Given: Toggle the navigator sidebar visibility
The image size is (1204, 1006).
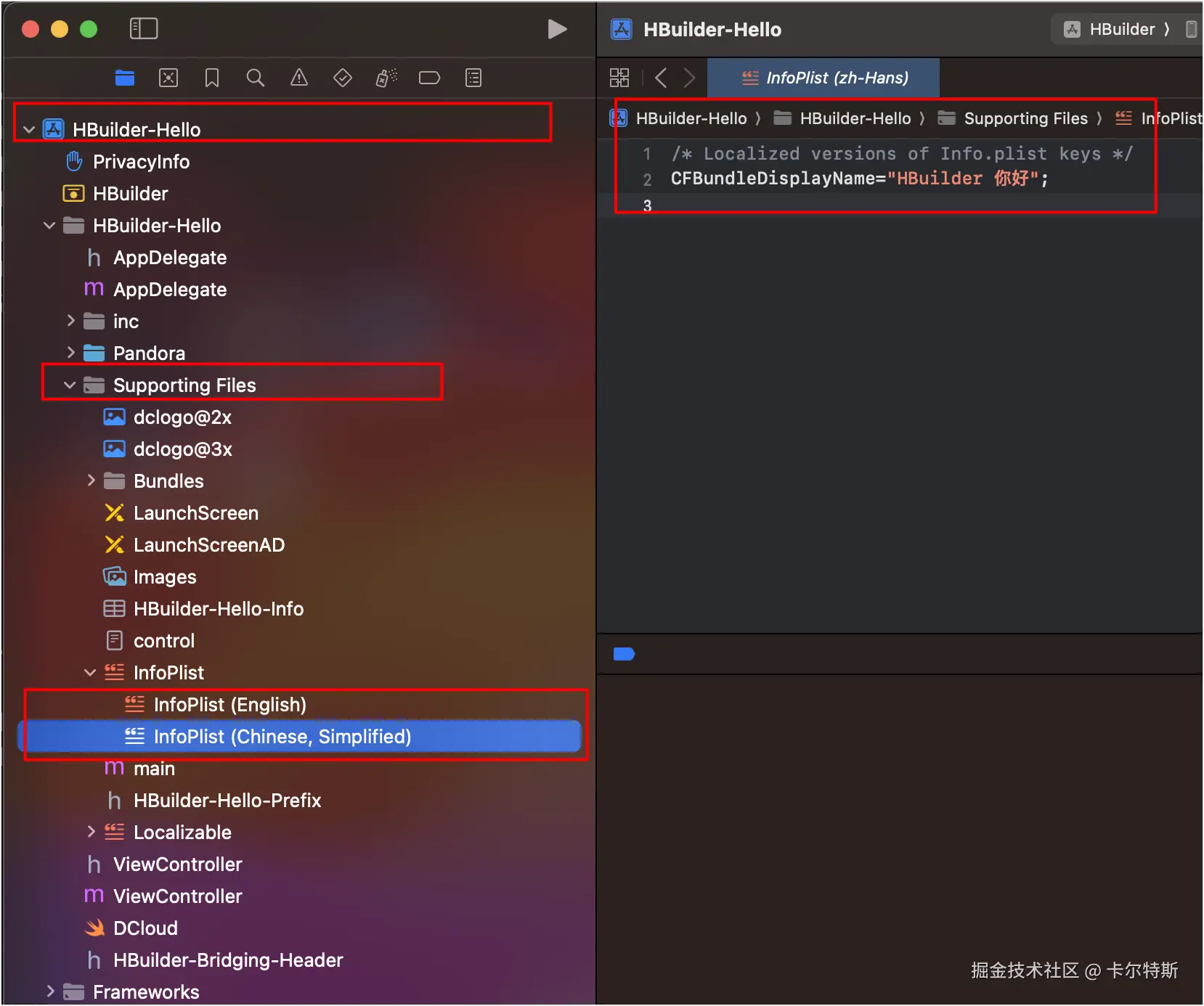Looking at the screenshot, I should pyautogui.click(x=144, y=29).
